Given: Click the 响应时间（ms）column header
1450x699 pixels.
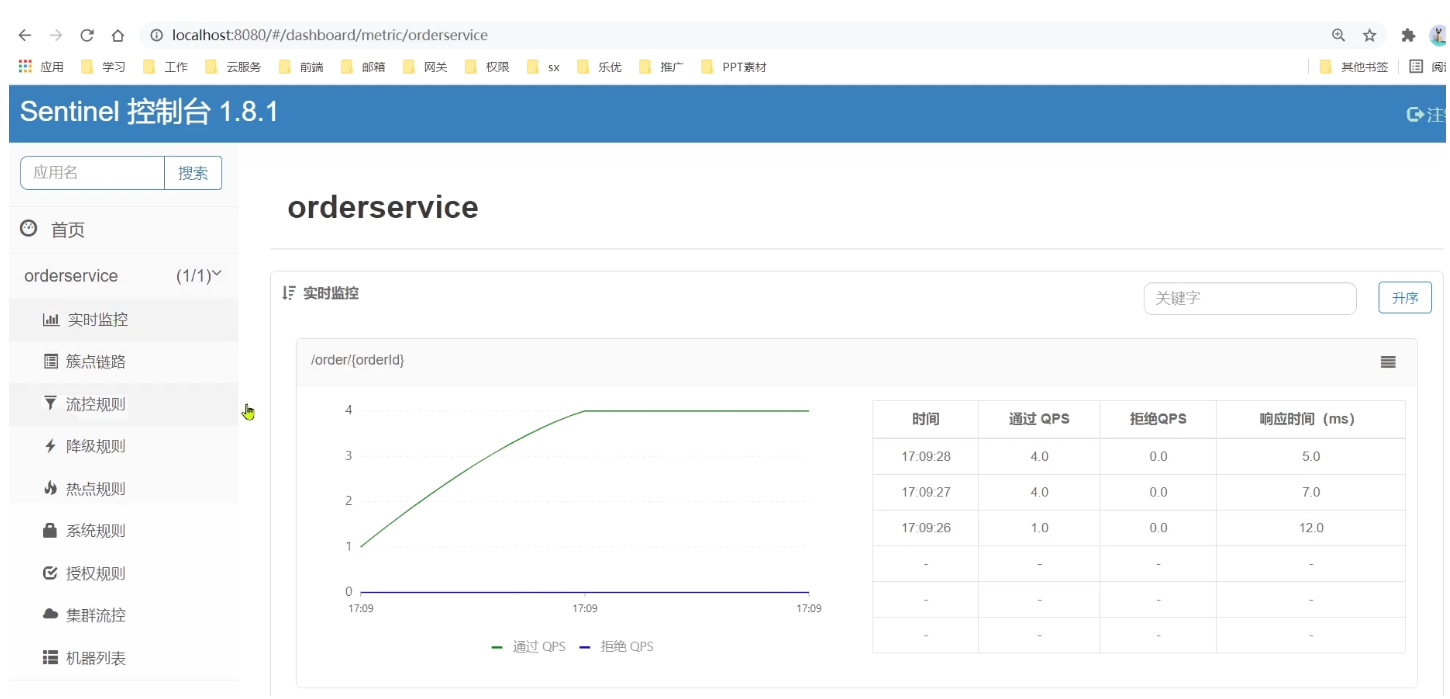Looking at the screenshot, I should tap(1311, 419).
